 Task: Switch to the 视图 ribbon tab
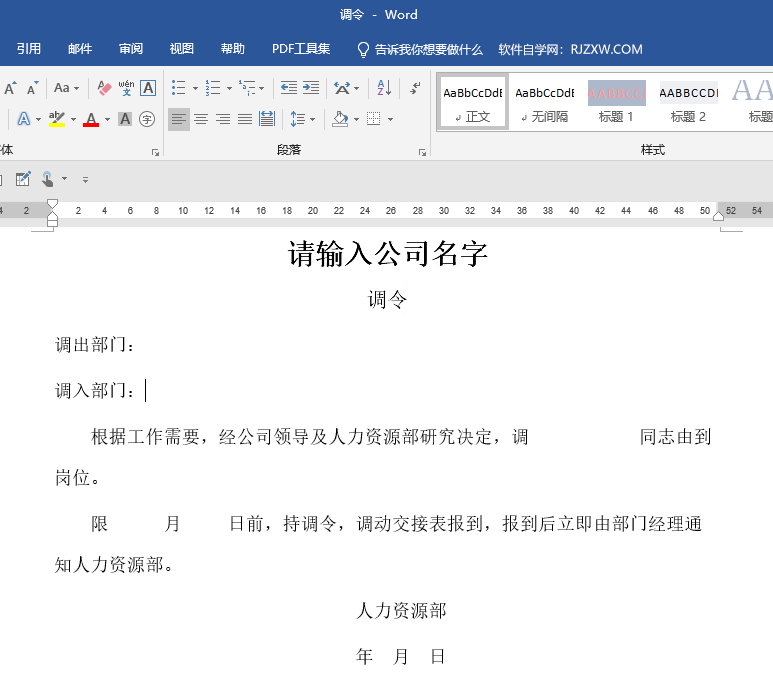pyautogui.click(x=181, y=49)
